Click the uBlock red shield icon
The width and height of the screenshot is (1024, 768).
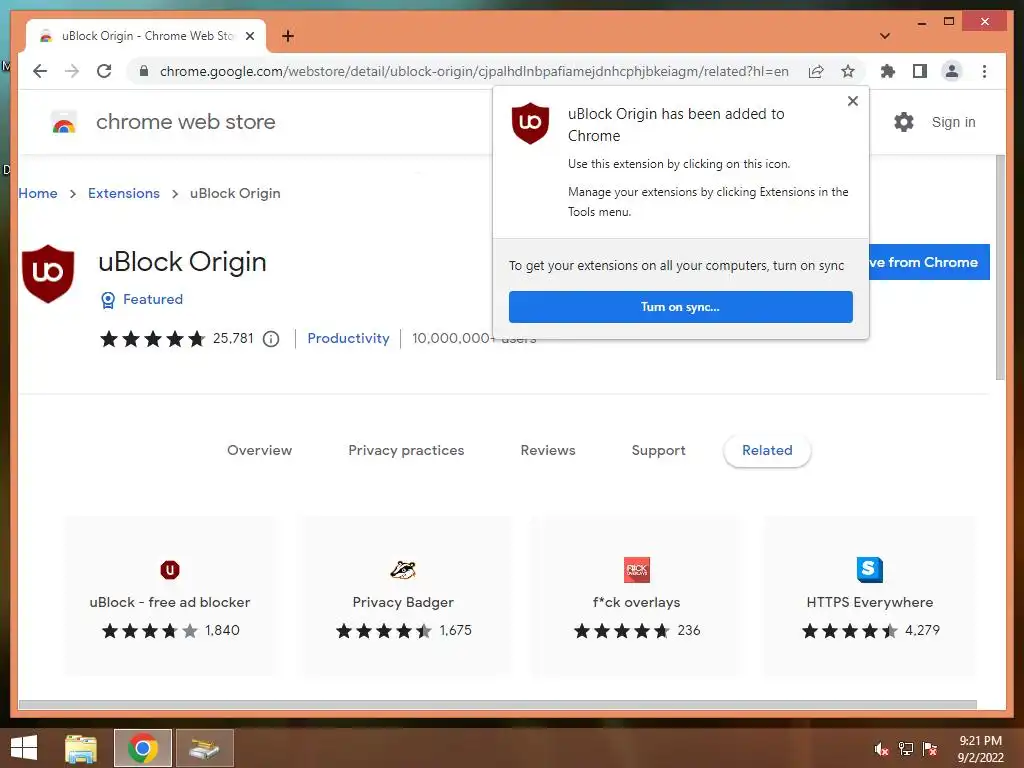click(x=170, y=569)
